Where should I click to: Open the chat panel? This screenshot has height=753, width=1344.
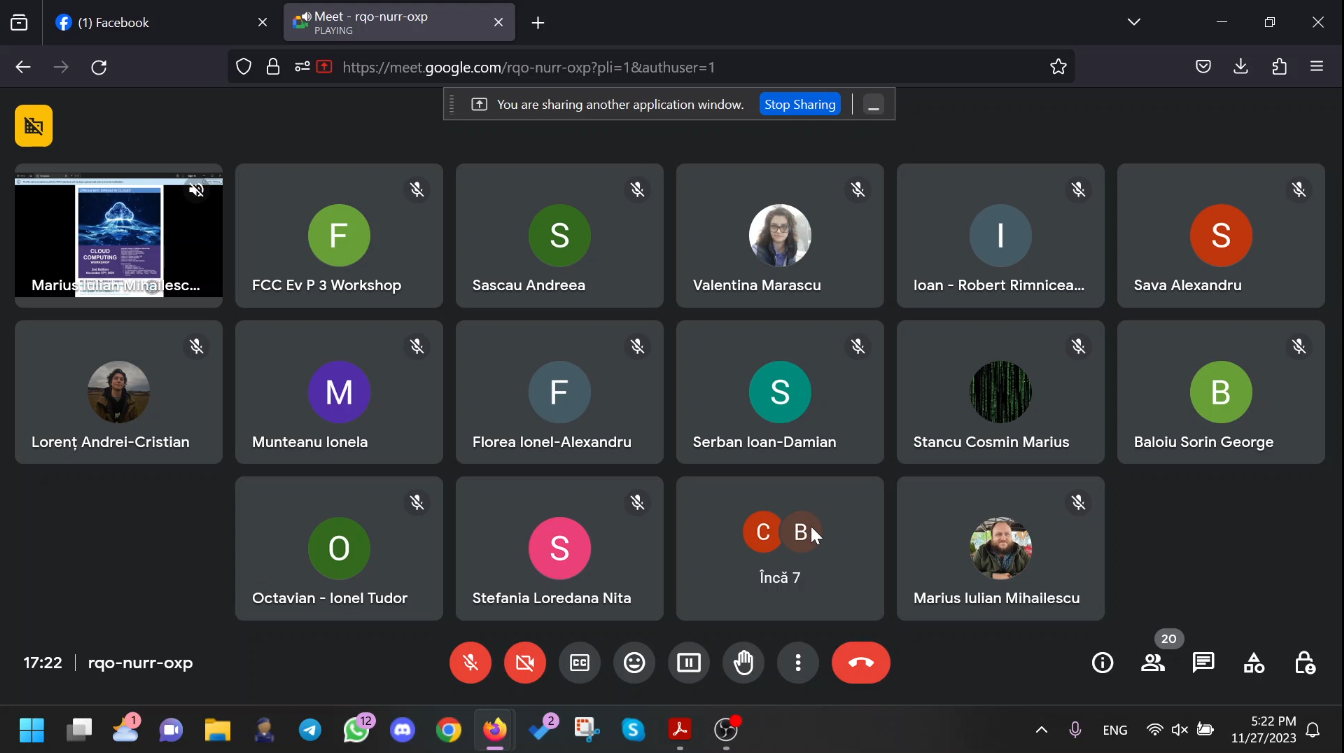(1203, 663)
